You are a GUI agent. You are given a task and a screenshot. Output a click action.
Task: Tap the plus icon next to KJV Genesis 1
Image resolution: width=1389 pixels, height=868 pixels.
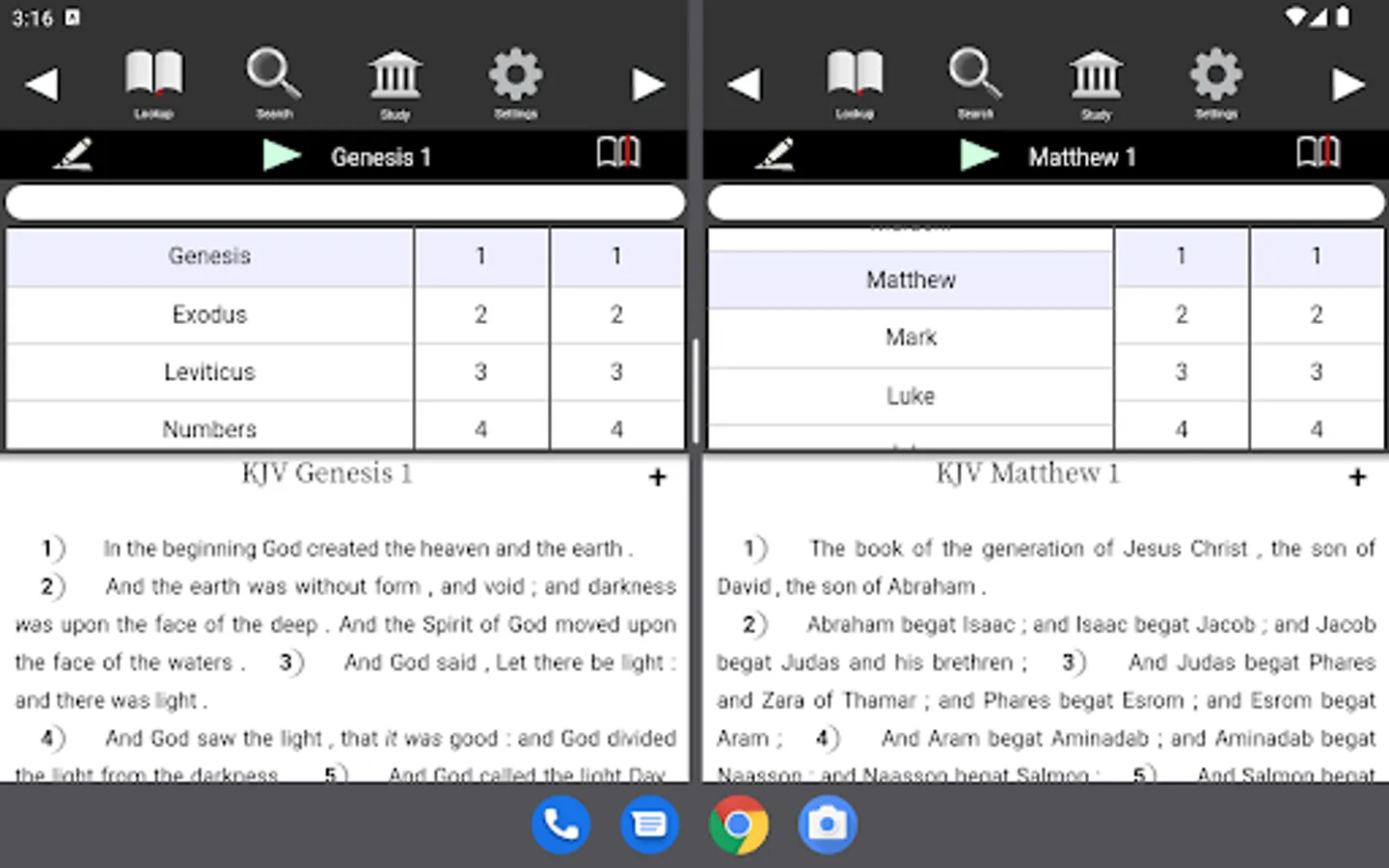(x=658, y=477)
